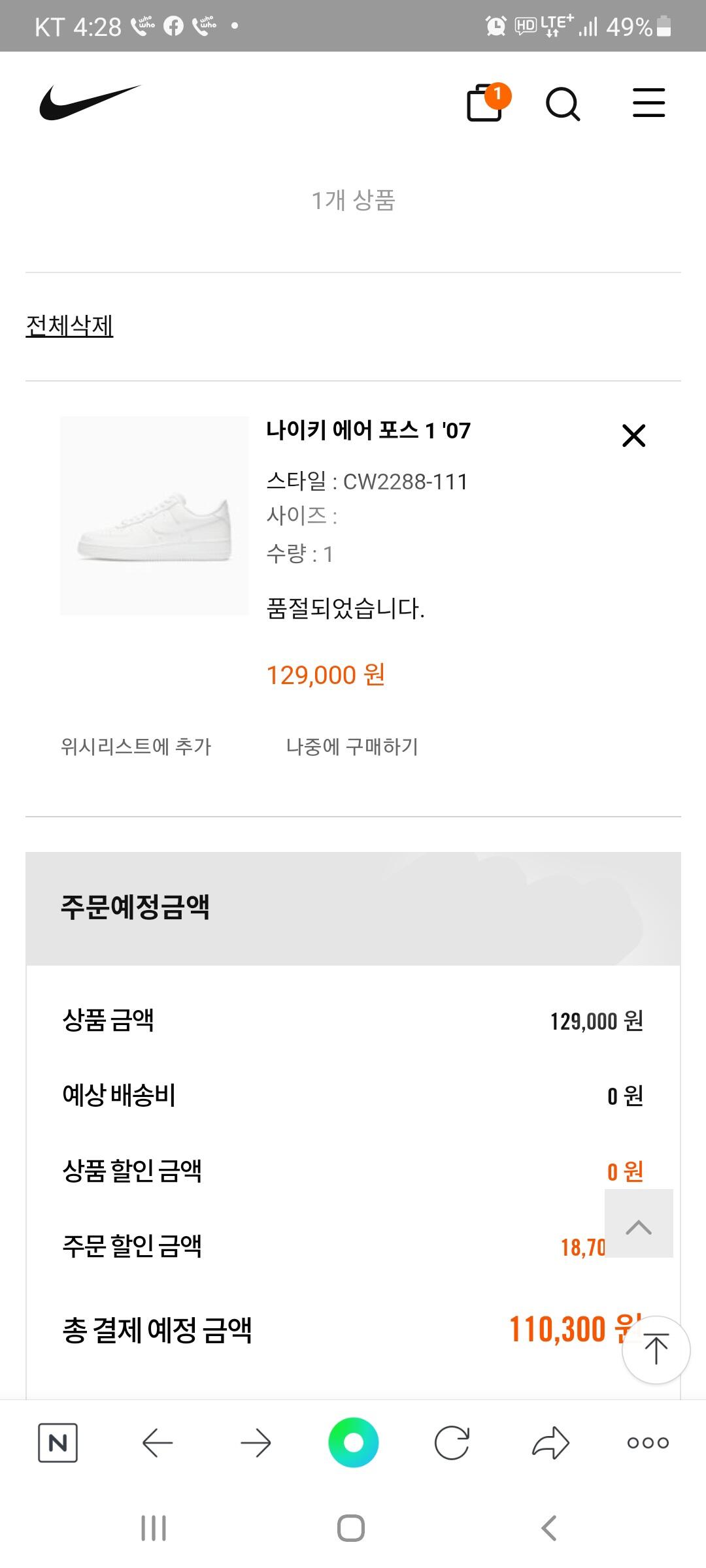Viewport: 706px width, 1568px height.
Task: Remove Air Force 1 item with X
Action: pyautogui.click(x=633, y=435)
